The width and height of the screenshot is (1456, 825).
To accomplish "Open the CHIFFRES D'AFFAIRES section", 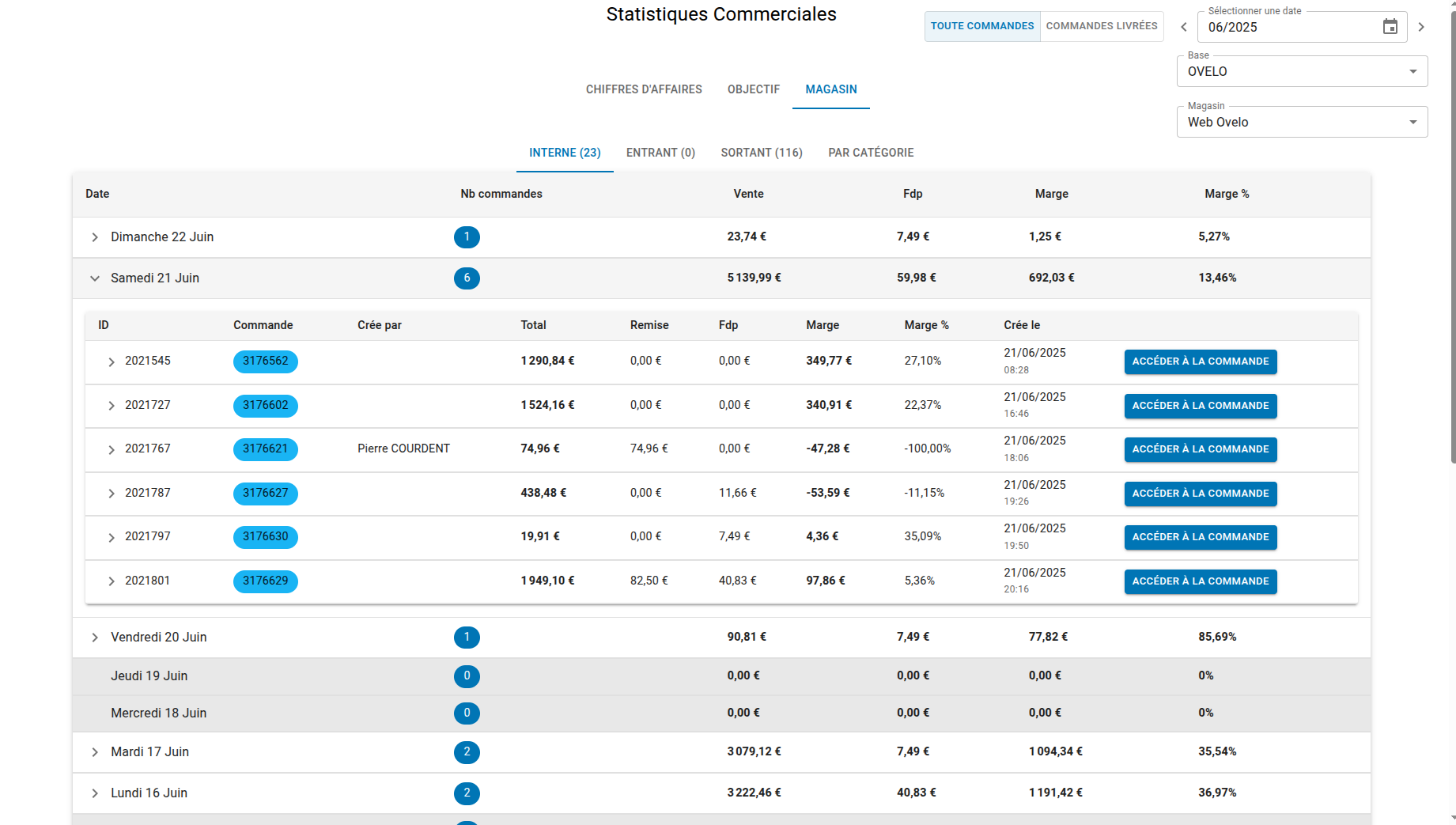I will 644,89.
